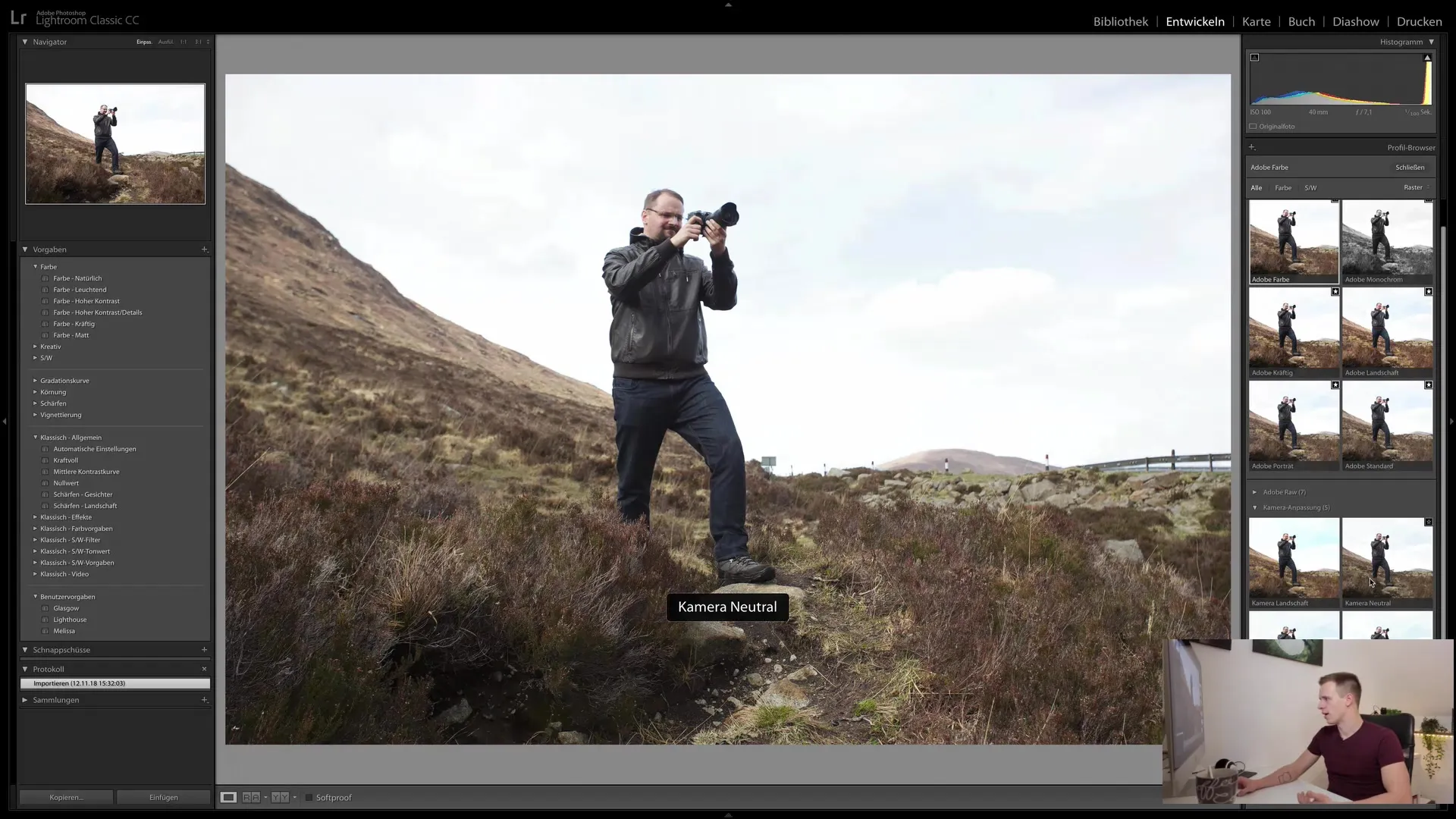Viewport: 1456px width, 819px height.
Task: Hide the right panel with the edge arrow
Action: click(1451, 421)
